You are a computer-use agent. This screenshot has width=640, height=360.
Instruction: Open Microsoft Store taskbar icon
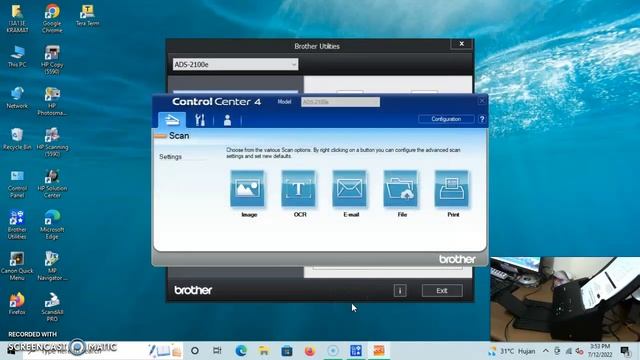pyautogui.click(x=287, y=351)
